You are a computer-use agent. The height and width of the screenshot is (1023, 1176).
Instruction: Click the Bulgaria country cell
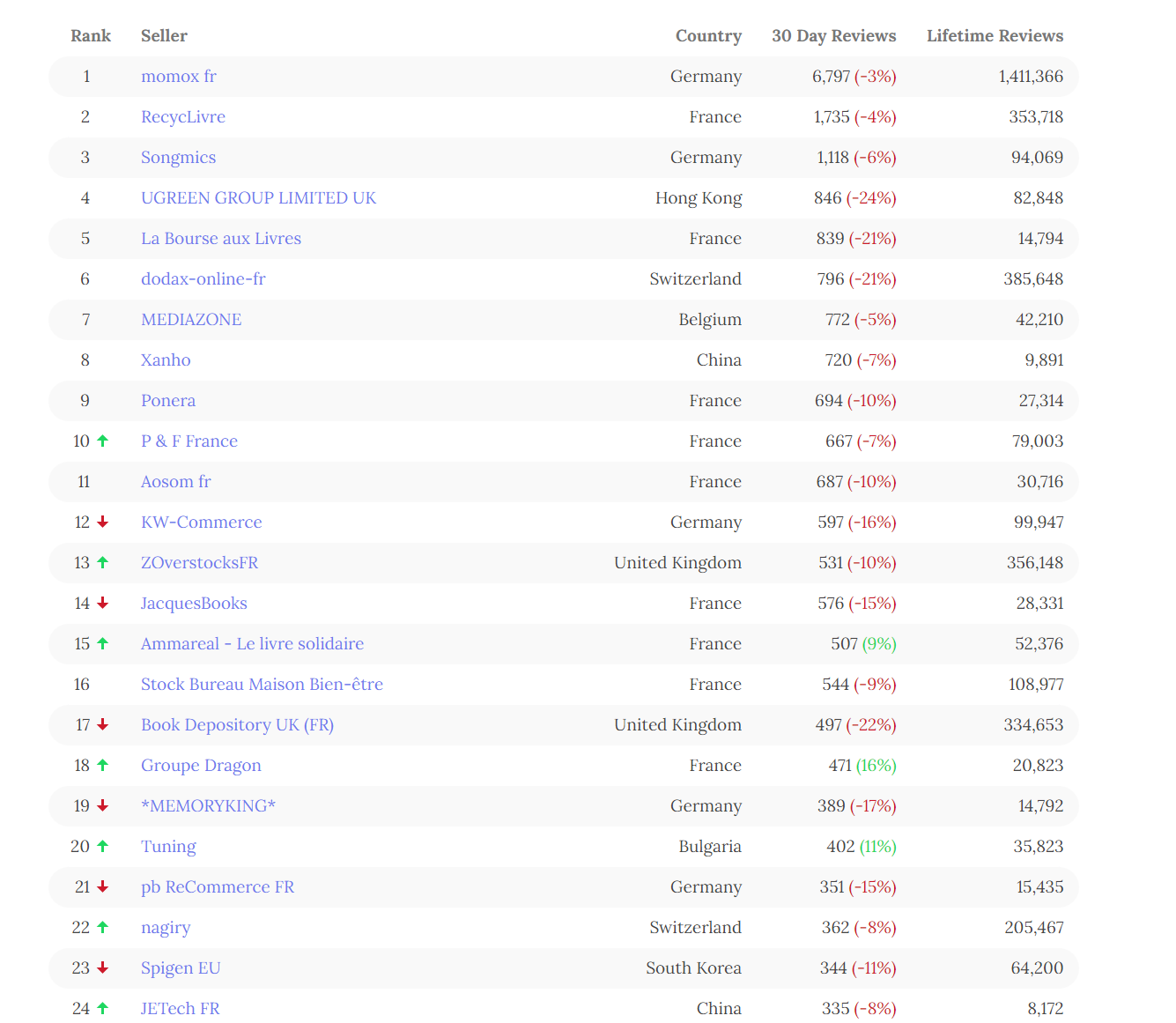tap(710, 847)
